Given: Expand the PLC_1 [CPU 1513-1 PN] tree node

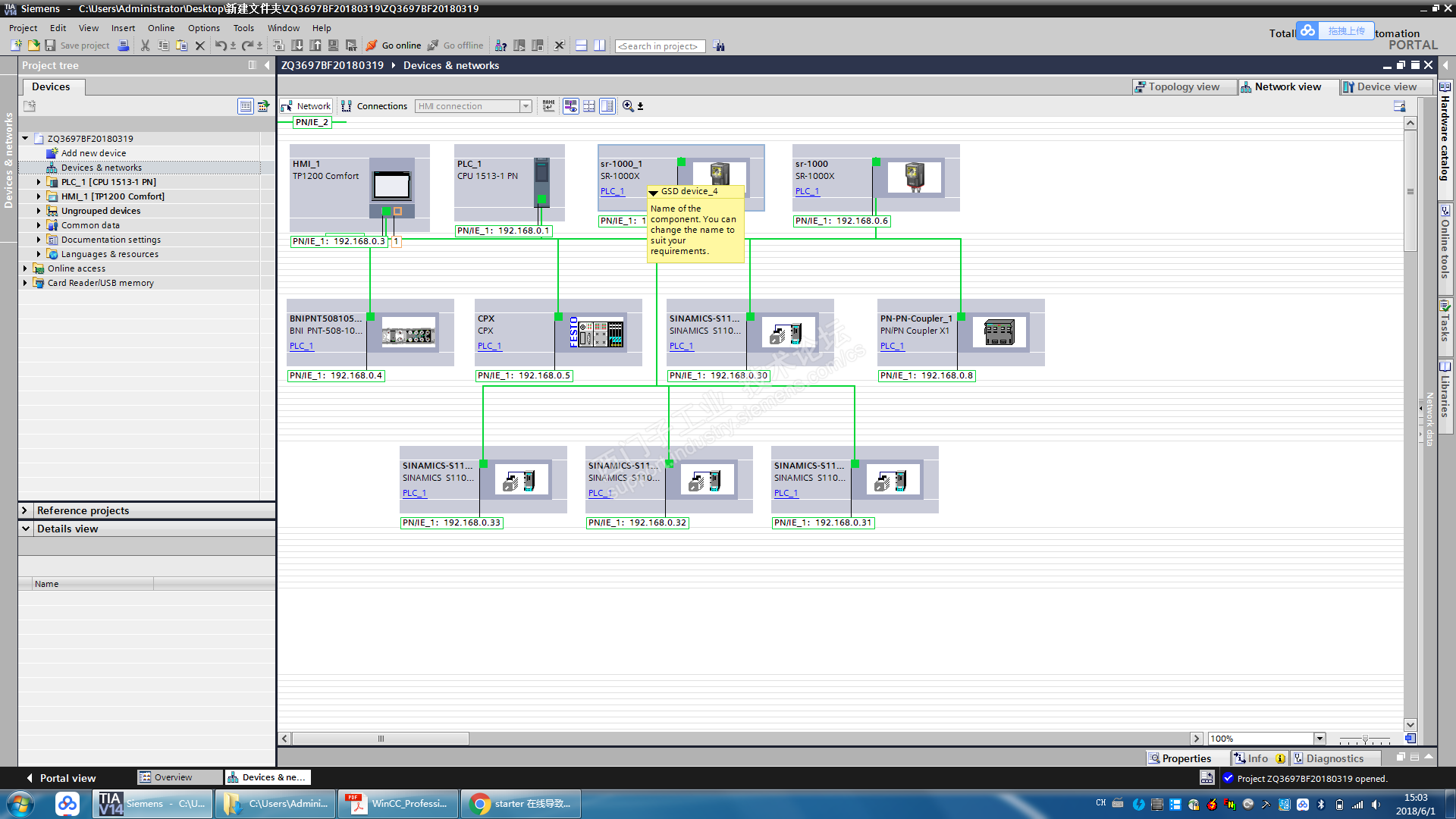Looking at the screenshot, I should pyautogui.click(x=39, y=182).
